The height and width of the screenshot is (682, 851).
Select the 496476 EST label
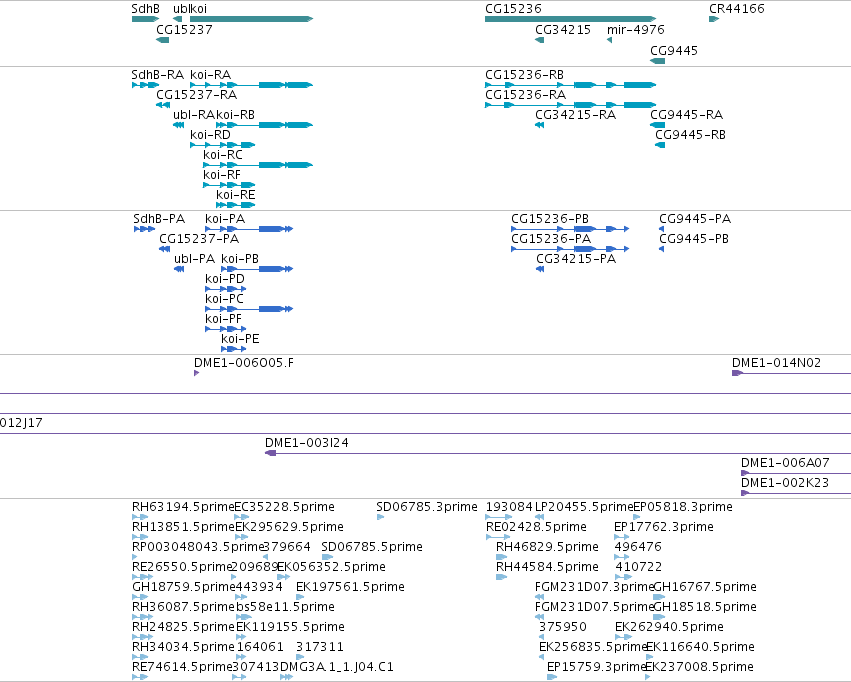click(638, 547)
